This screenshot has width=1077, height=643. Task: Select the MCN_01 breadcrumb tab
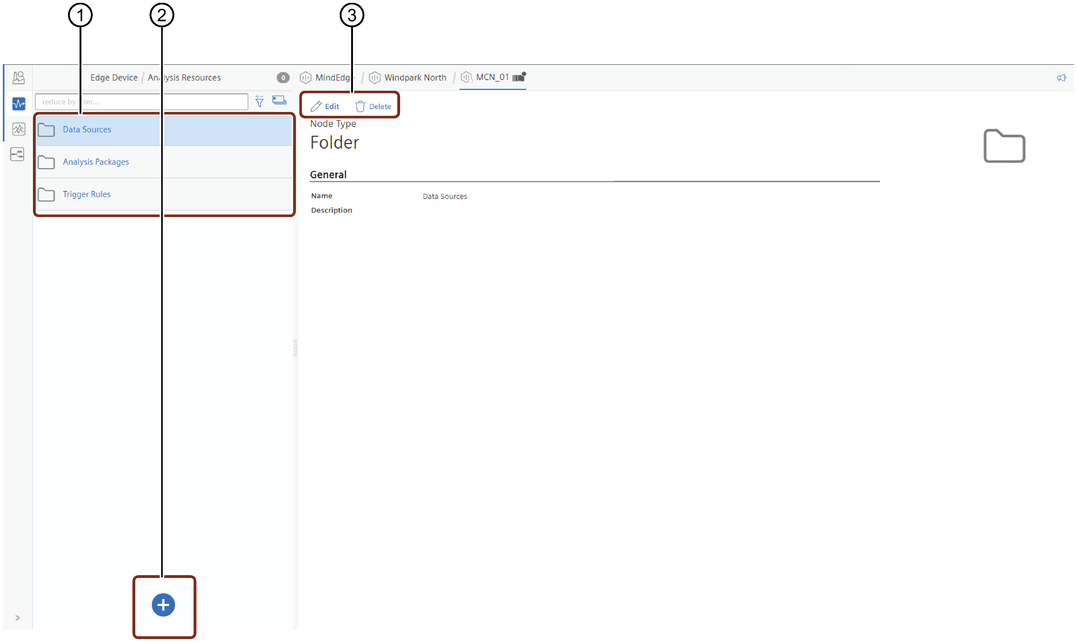click(x=492, y=77)
